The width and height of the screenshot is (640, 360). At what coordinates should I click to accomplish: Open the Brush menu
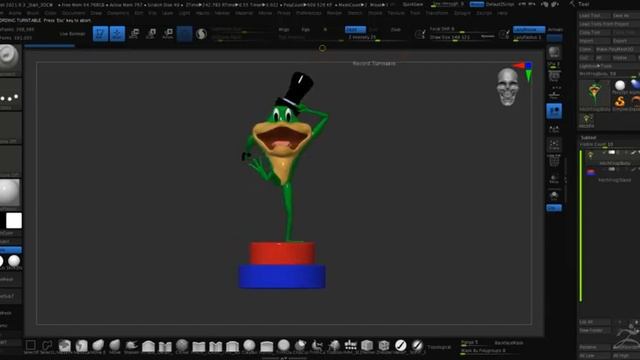33,13
